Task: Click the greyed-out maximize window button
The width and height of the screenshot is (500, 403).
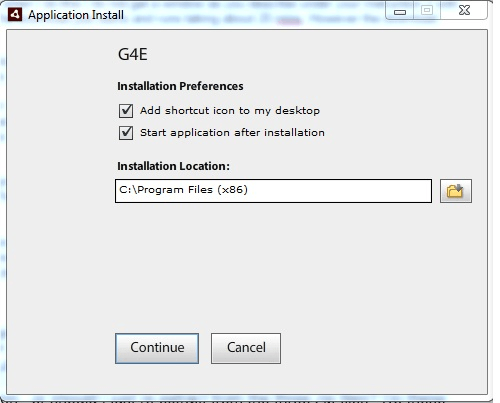Action: [427, 11]
